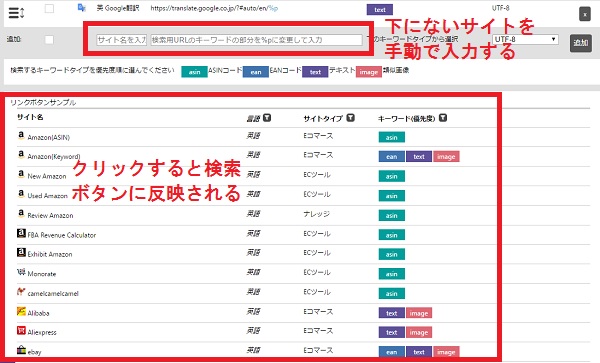Screen dimensions: 600x363
Task: Click the ean badge in ebay row
Action: [391, 352]
